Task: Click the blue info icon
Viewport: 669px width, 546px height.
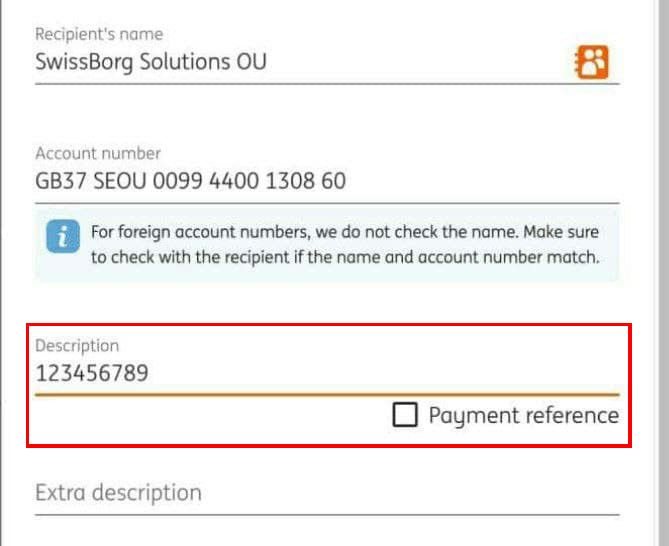Action: (63, 238)
